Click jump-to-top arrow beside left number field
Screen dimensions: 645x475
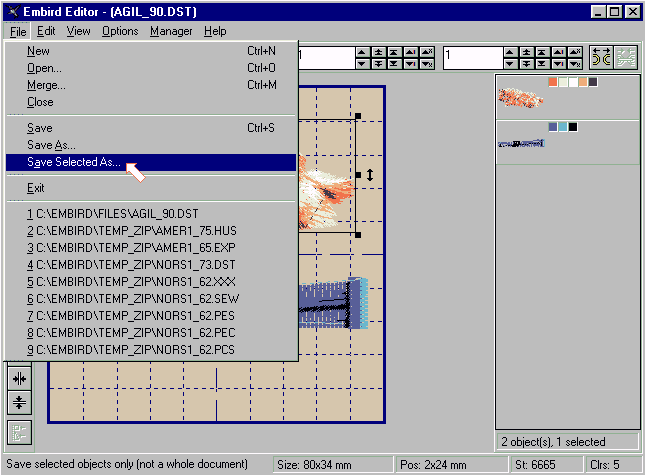click(394, 52)
